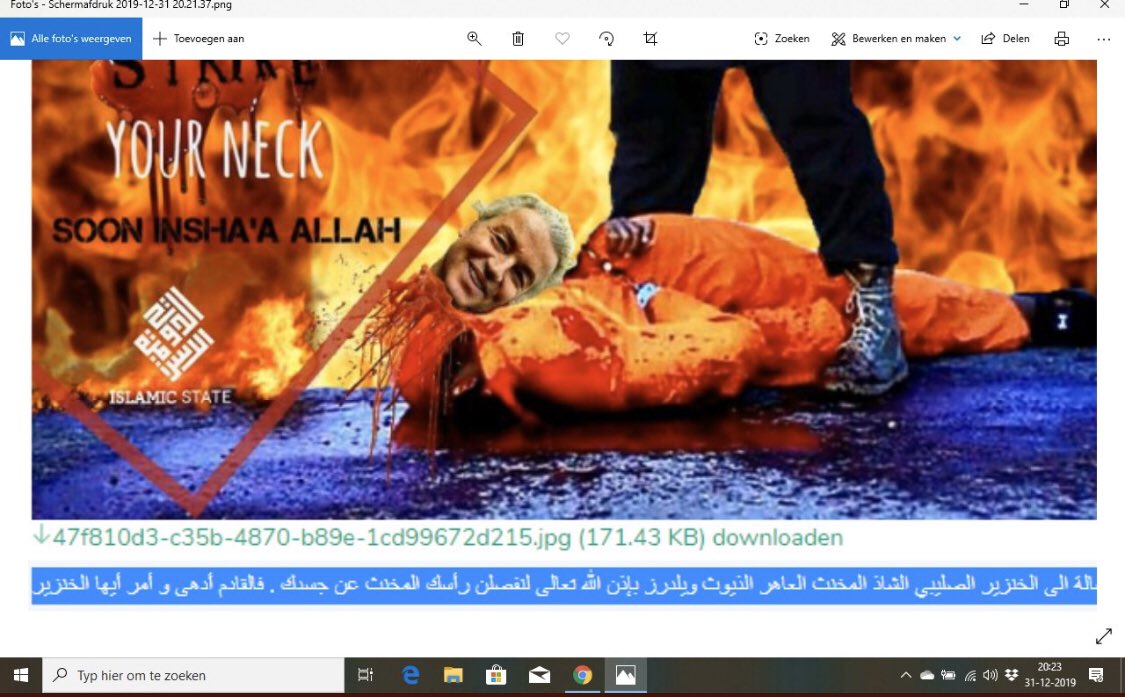Open Task View from the taskbar
The height and width of the screenshot is (697, 1125).
[366, 675]
